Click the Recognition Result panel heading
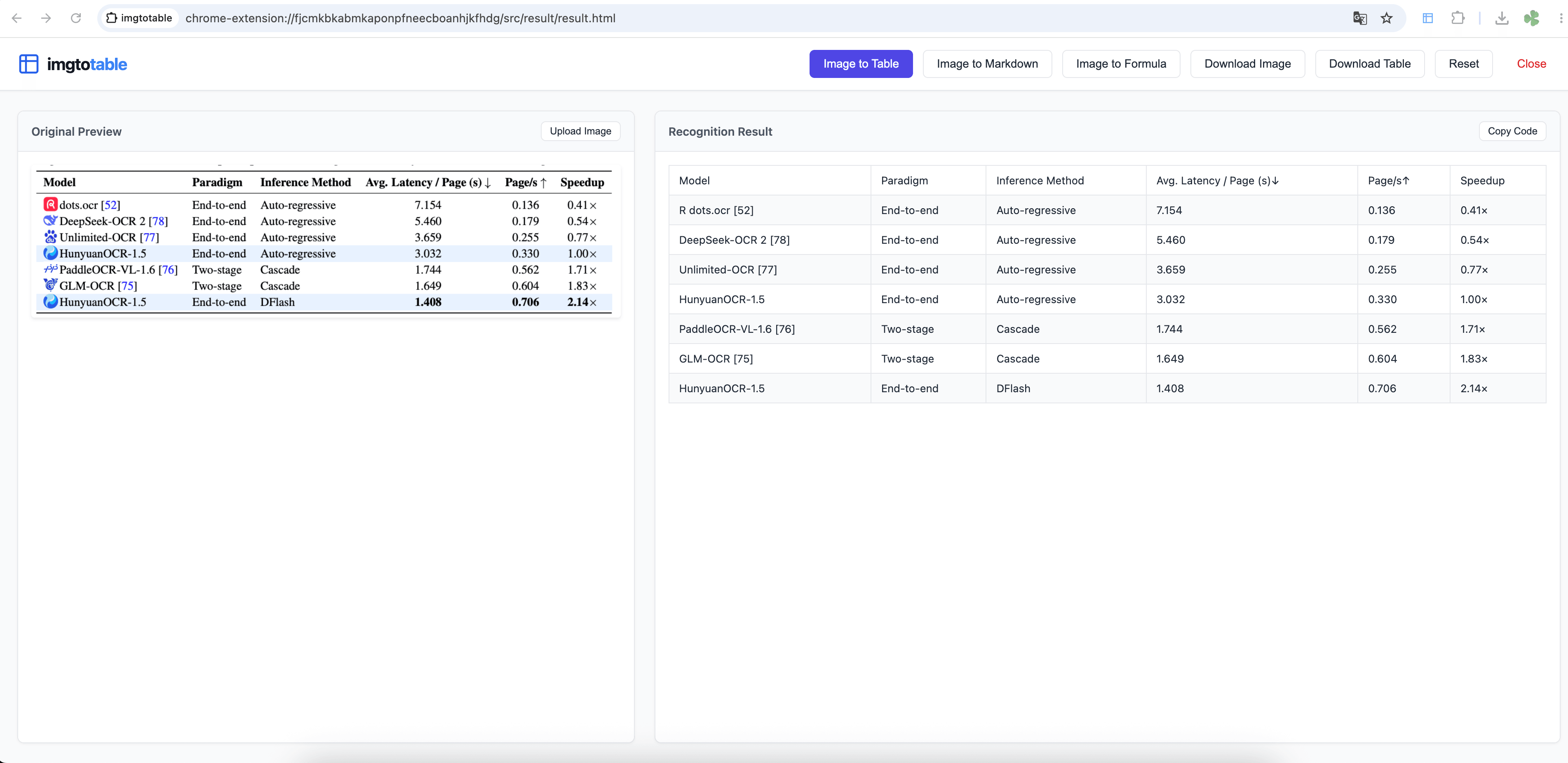This screenshot has height=763, width=1568. (x=720, y=132)
